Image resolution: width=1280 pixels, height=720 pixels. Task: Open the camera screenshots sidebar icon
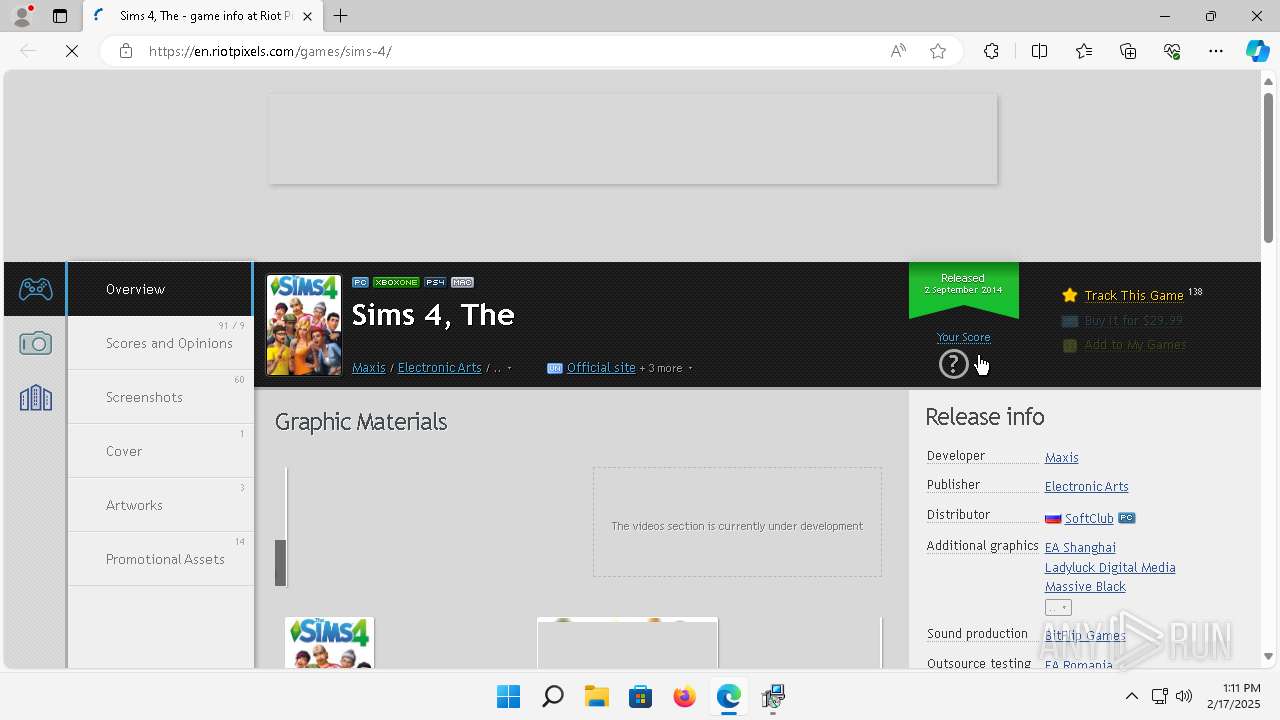35,343
